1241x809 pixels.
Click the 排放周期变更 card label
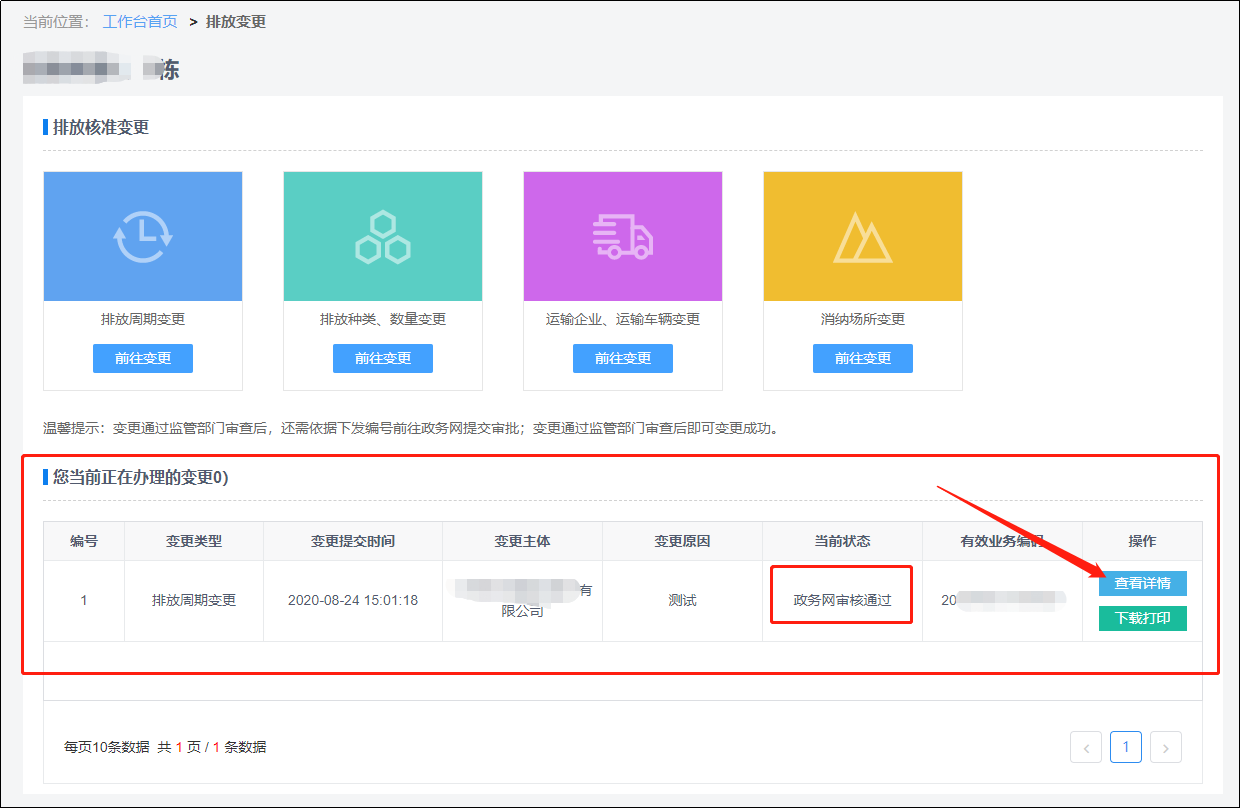tap(143, 319)
